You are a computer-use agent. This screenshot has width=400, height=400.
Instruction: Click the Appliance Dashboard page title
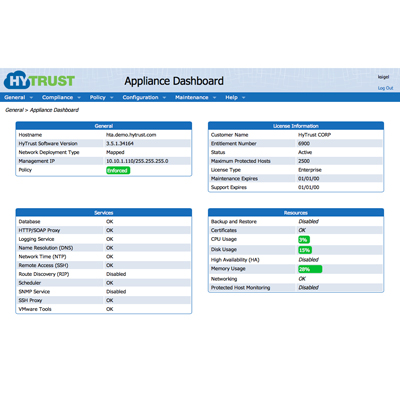tap(174, 81)
